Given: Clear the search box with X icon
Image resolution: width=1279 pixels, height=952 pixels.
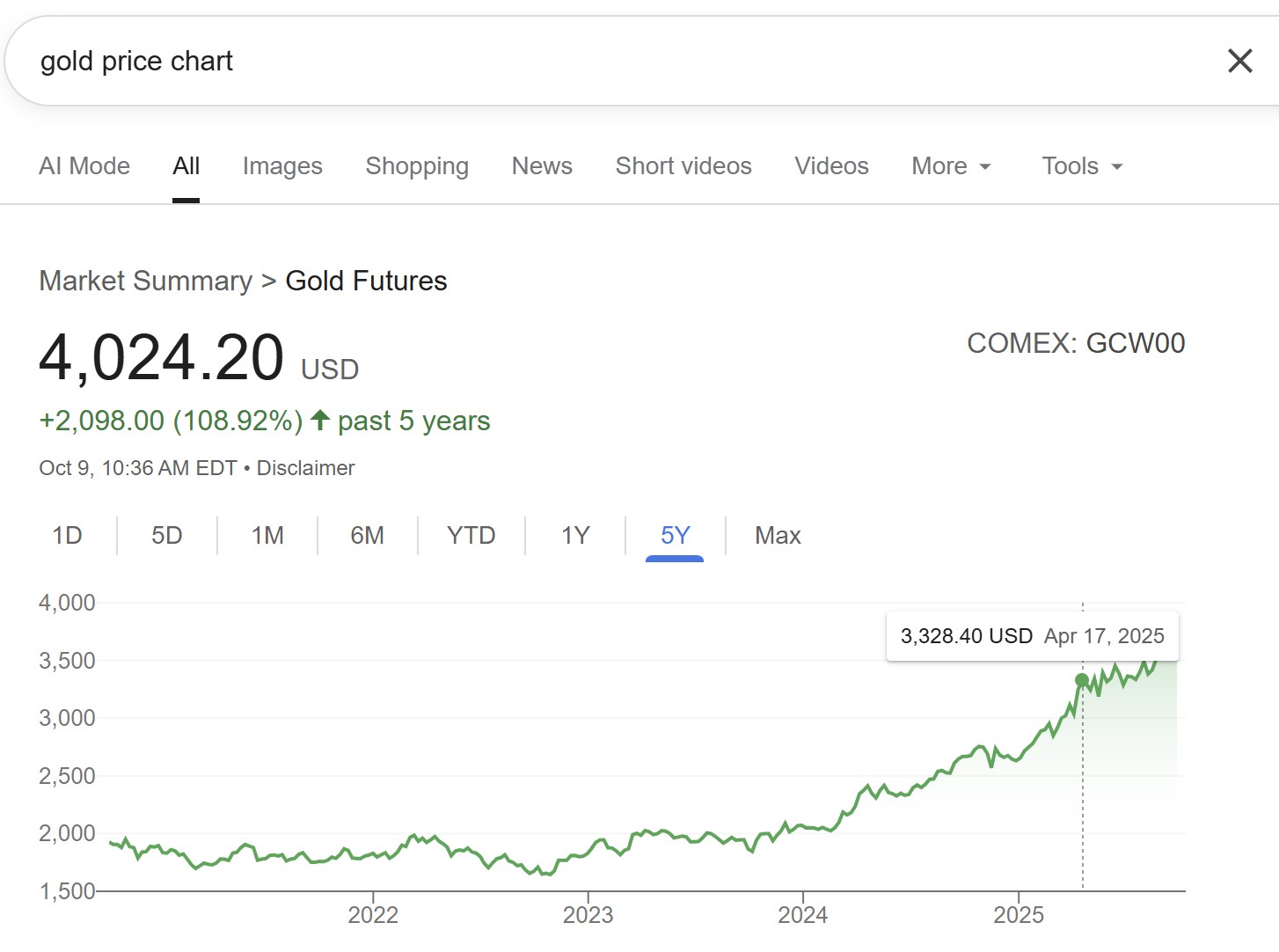Looking at the screenshot, I should pos(1239,61).
